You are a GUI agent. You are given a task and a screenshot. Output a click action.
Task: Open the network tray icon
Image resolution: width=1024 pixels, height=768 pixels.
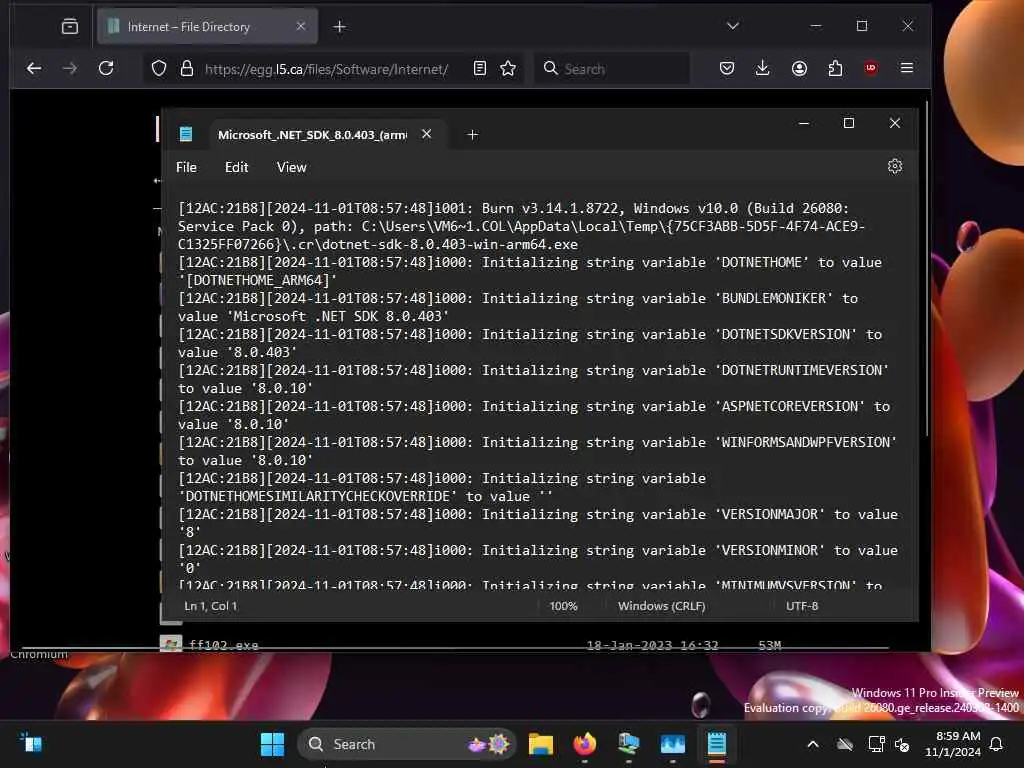tap(876, 744)
